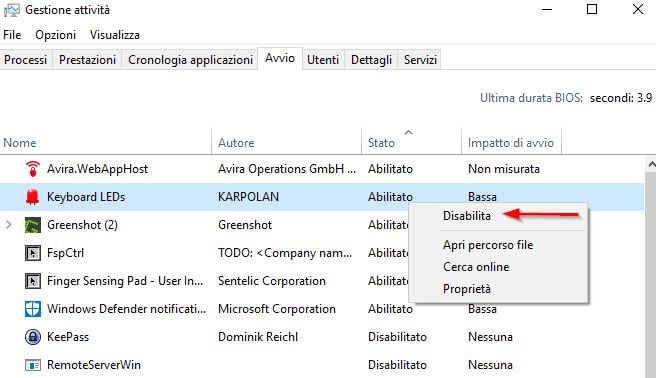Click the Avira.WebAppHost umbrella icon

point(33,169)
